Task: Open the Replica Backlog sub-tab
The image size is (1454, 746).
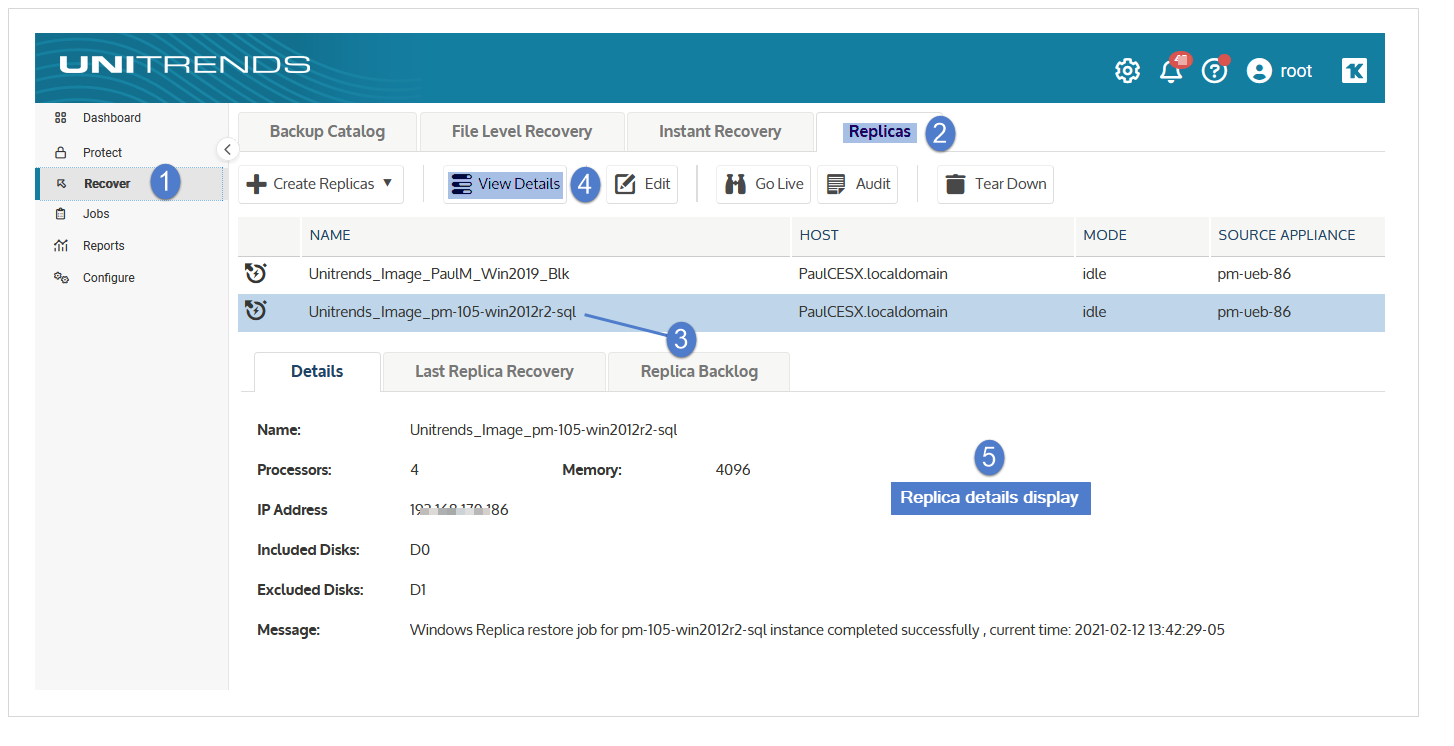Action: tap(699, 371)
